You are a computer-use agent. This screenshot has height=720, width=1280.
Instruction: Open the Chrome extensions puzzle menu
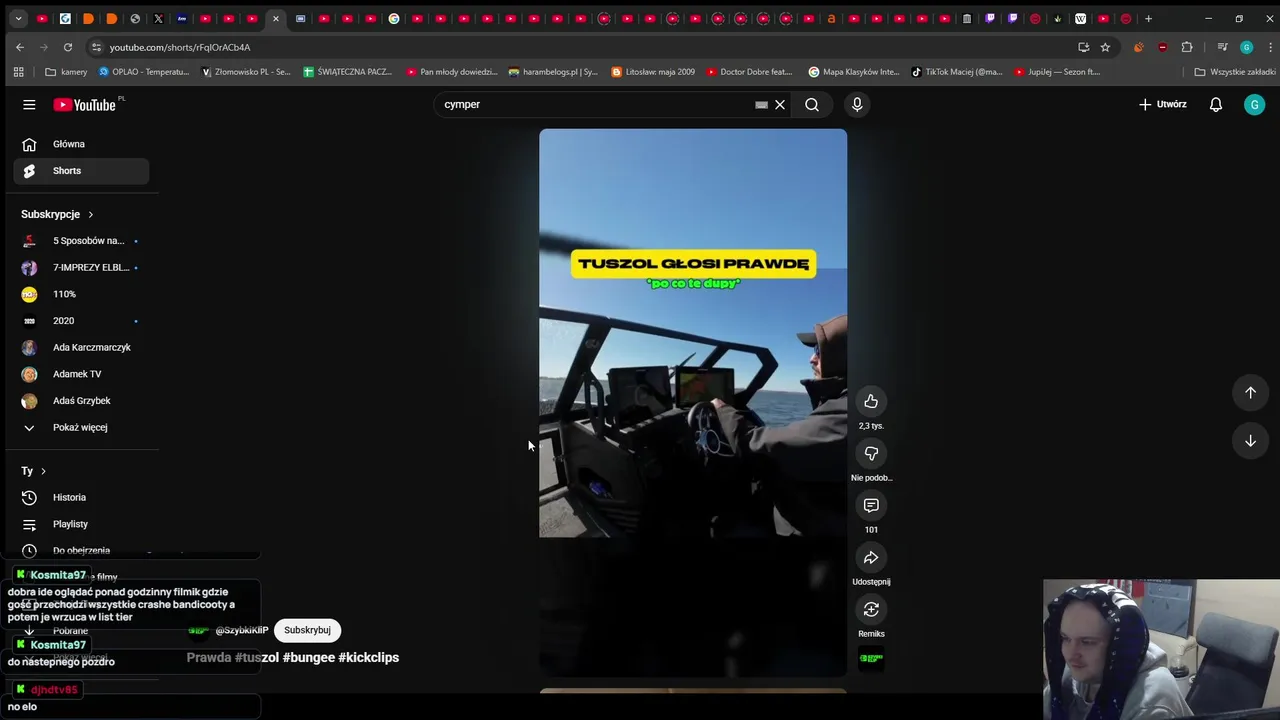click(1187, 47)
